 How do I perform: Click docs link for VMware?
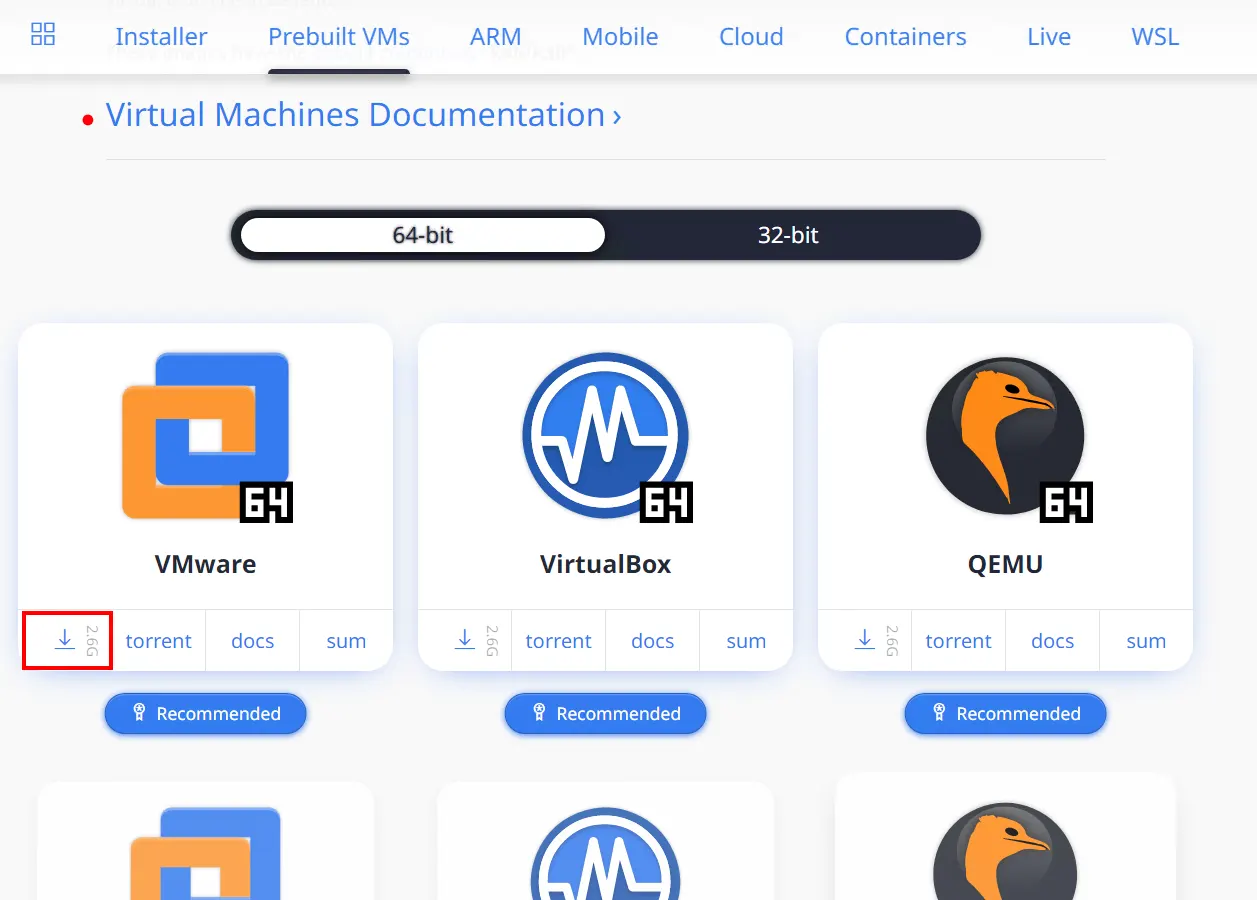(252, 641)
